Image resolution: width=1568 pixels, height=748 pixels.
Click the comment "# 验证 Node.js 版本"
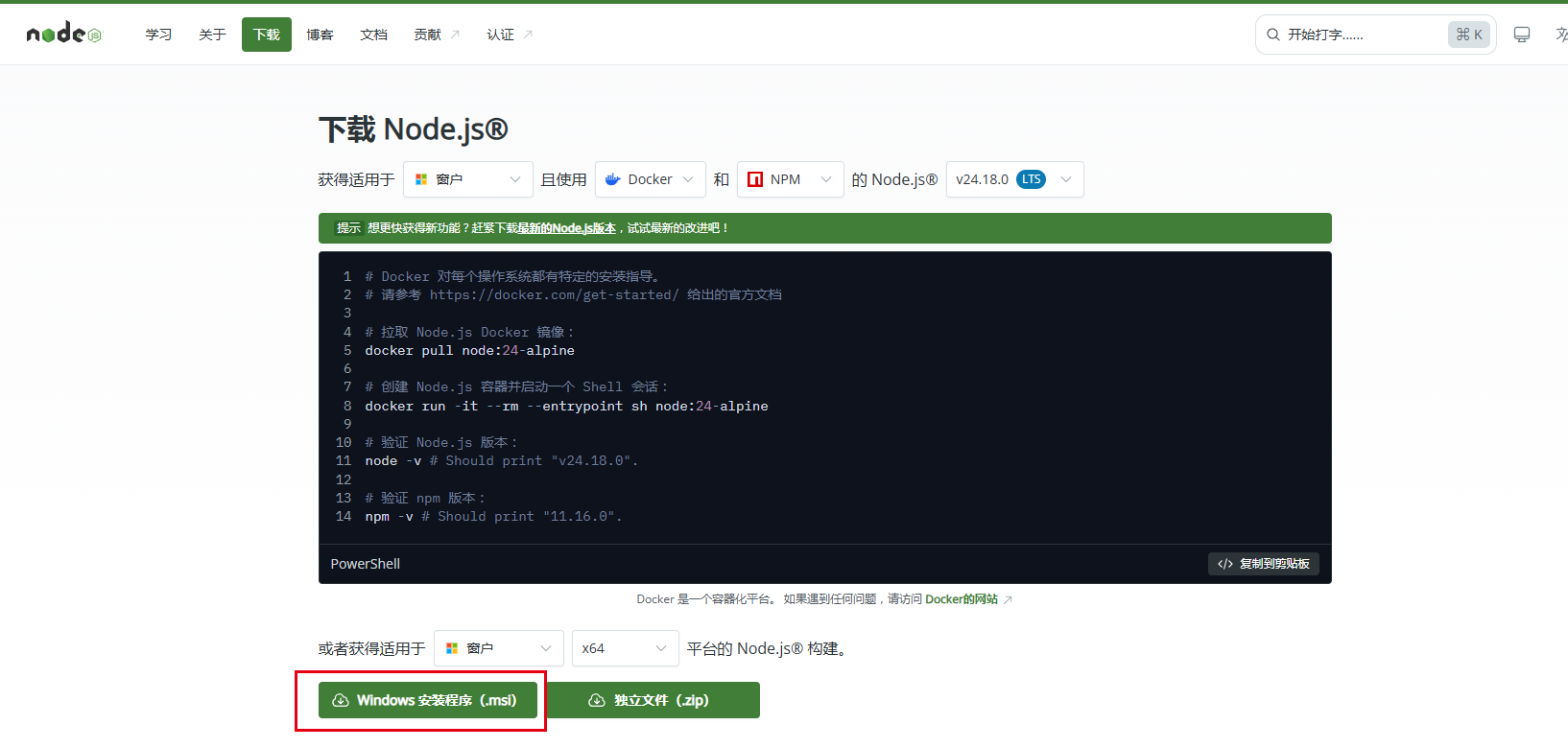pos(441,443)
